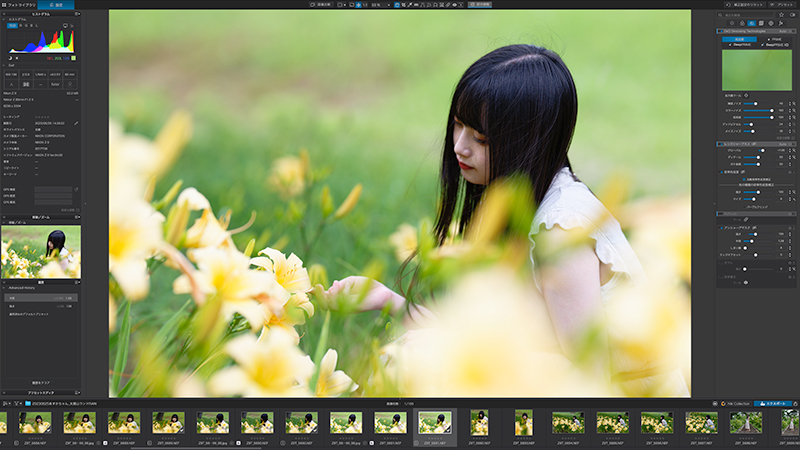Collapse the Advanced History chevron
The height and width of the screenshot is (450, 800).
click(5, 288)
